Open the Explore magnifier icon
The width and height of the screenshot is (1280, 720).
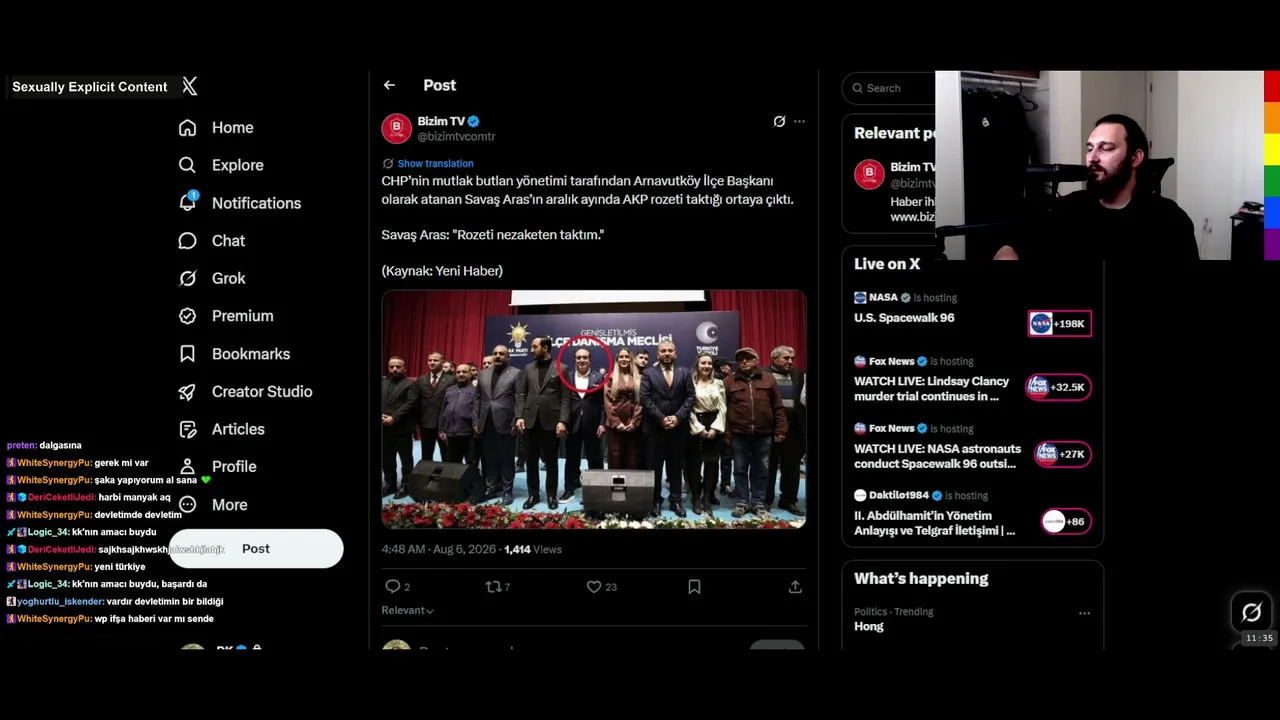(x=187, y=165)
